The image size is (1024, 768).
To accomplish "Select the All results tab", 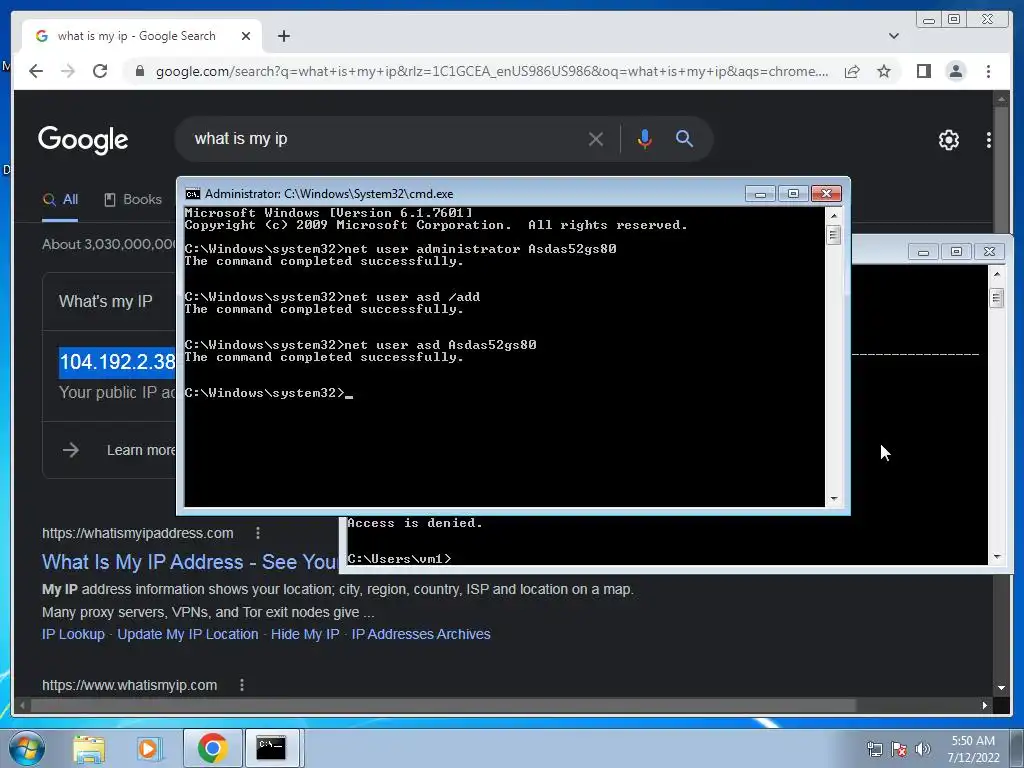I will tap(60, 200).
